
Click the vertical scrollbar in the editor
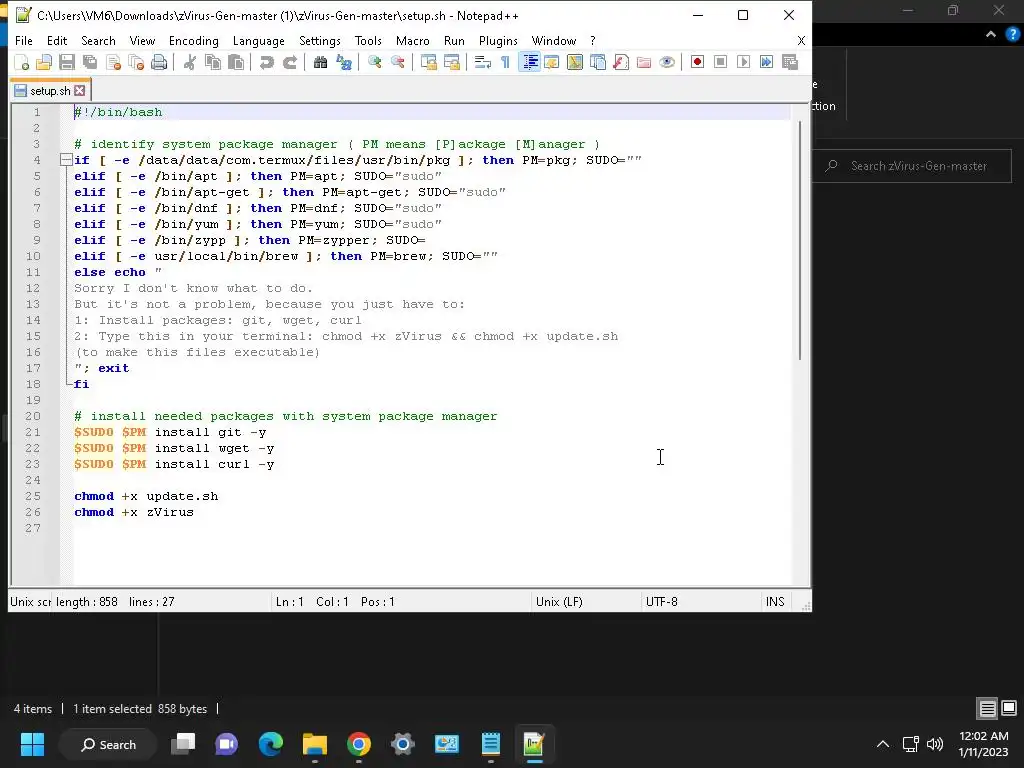[x=800, y=239]
